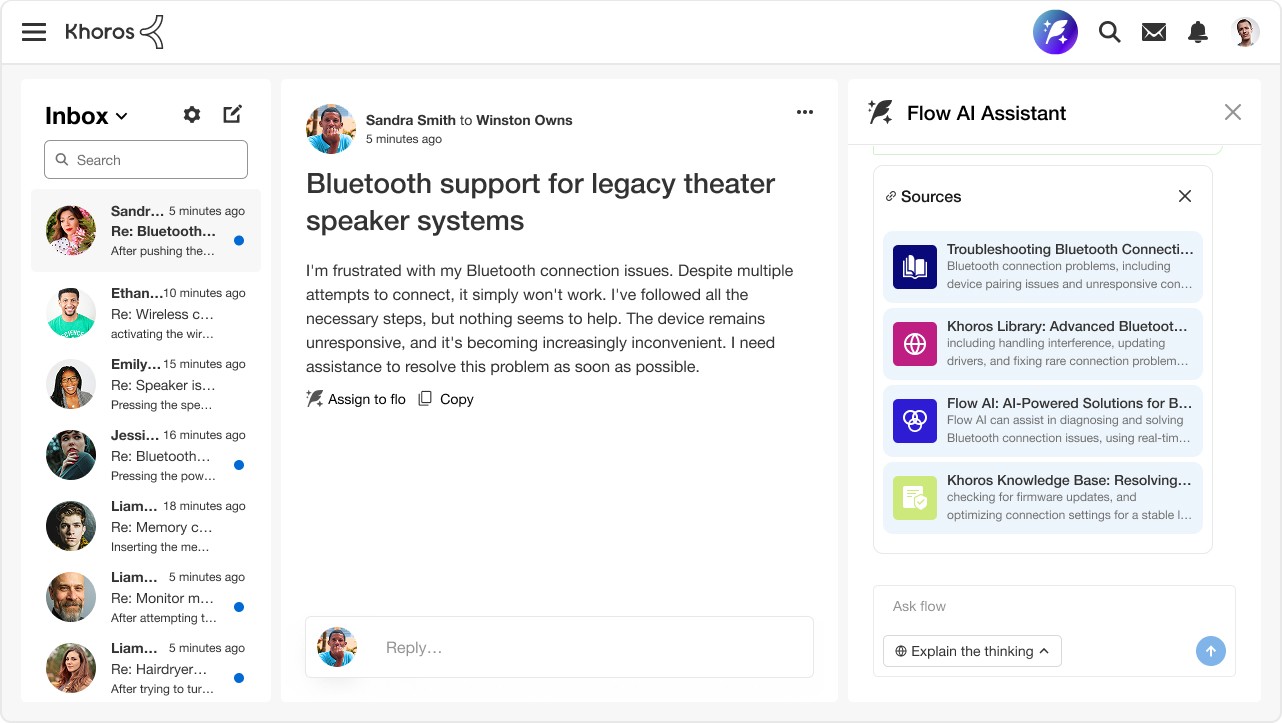Open messages envelope icon
The image size is (1282, 723).
pos(1154,32)
